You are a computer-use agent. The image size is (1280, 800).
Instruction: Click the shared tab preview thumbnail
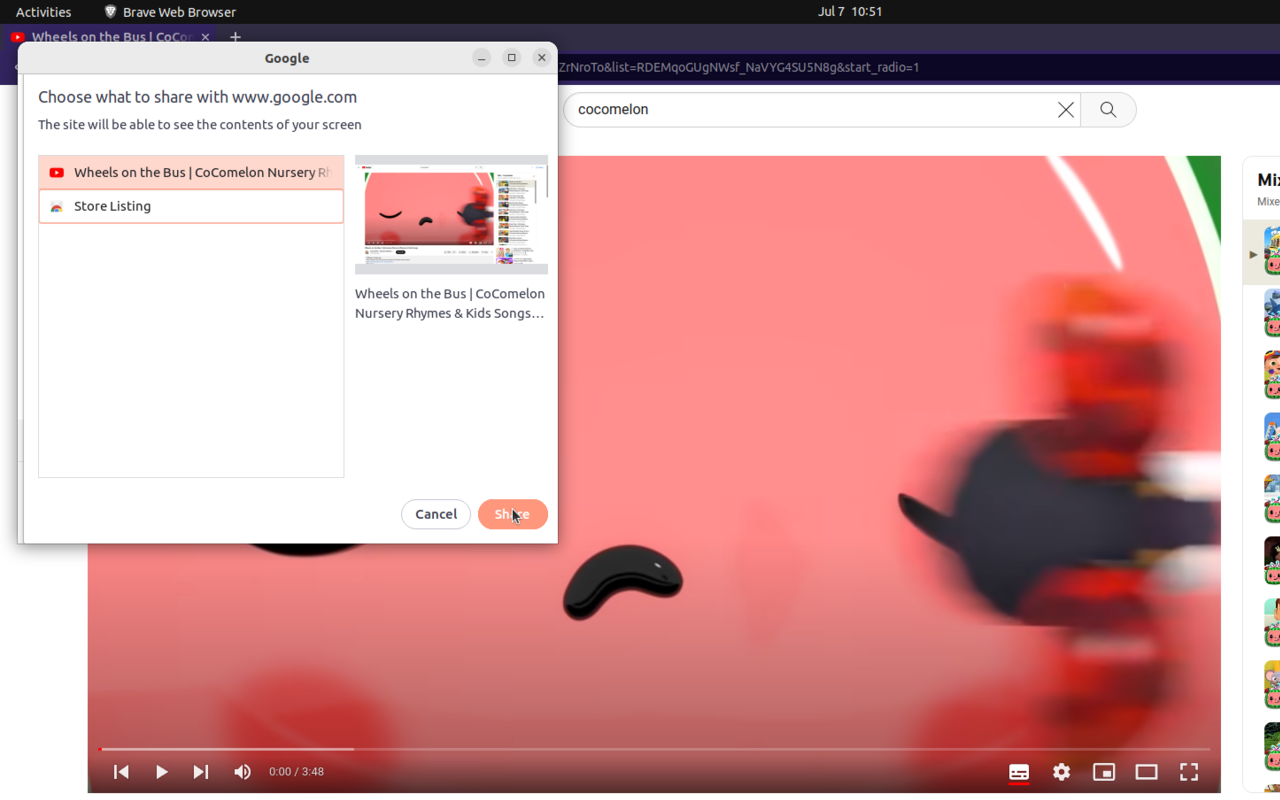coord(451,214)
